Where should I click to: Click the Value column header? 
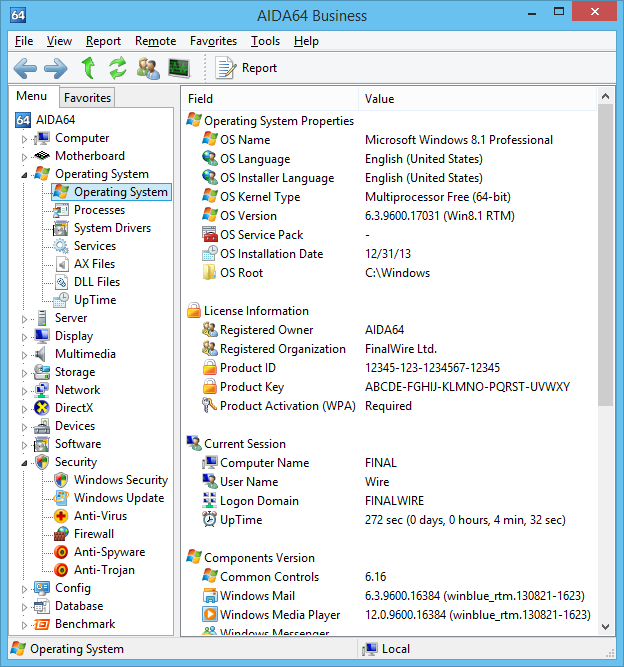[380, 99]
